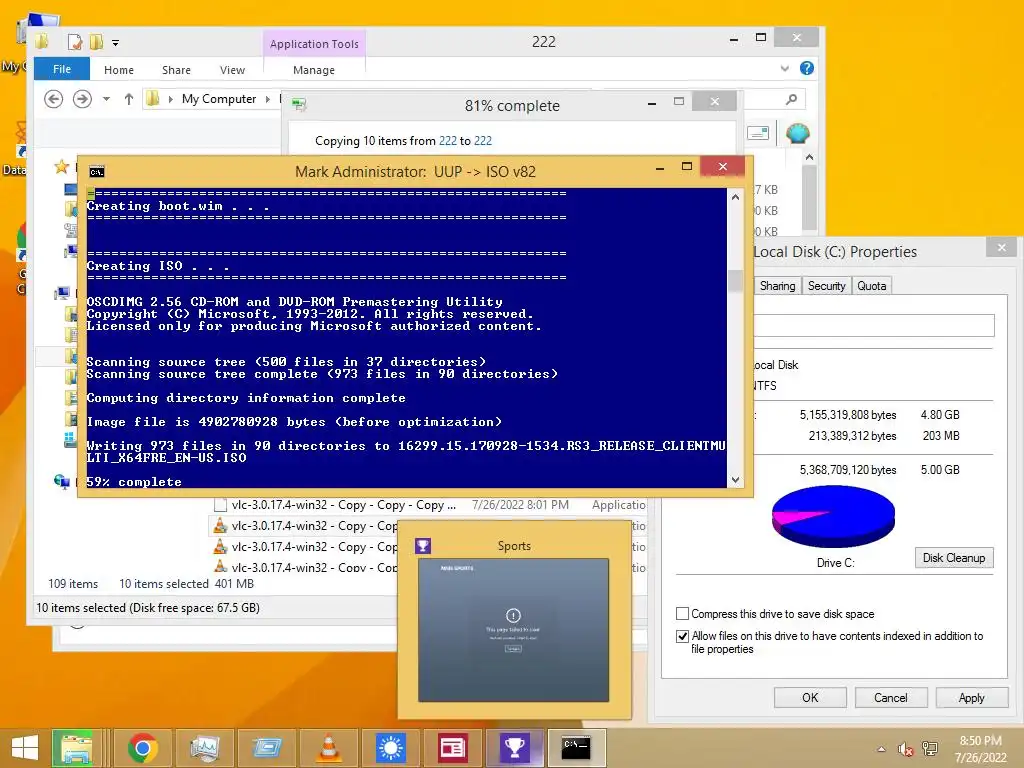Screen dimensions: 1024x768
Task: Click the preview pane icon beside the shell icon
Action: click(758, 133)
